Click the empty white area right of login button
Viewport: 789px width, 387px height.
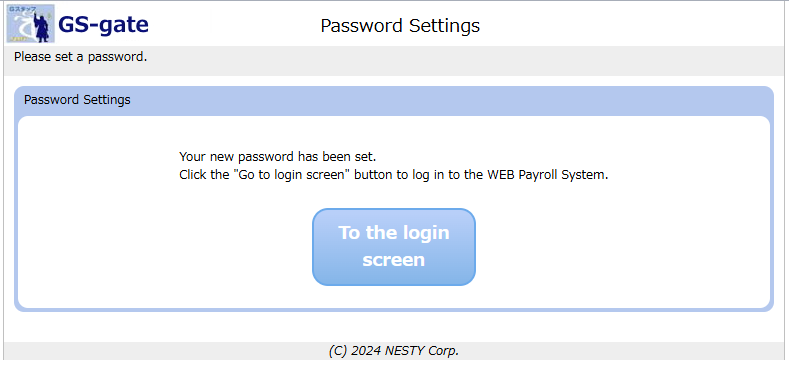point(619,247)
